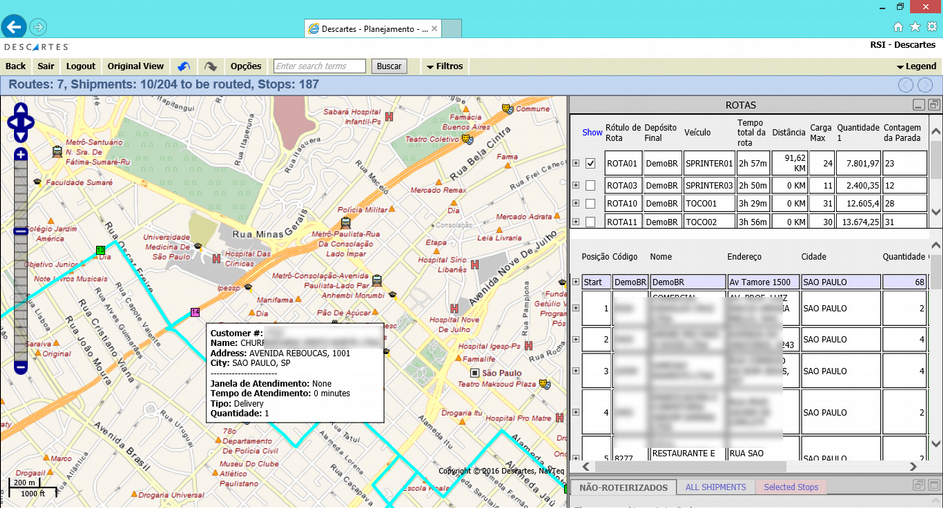Open the Filtros dropdown
This screenshot has width=943, height=508.
(445, 66)
